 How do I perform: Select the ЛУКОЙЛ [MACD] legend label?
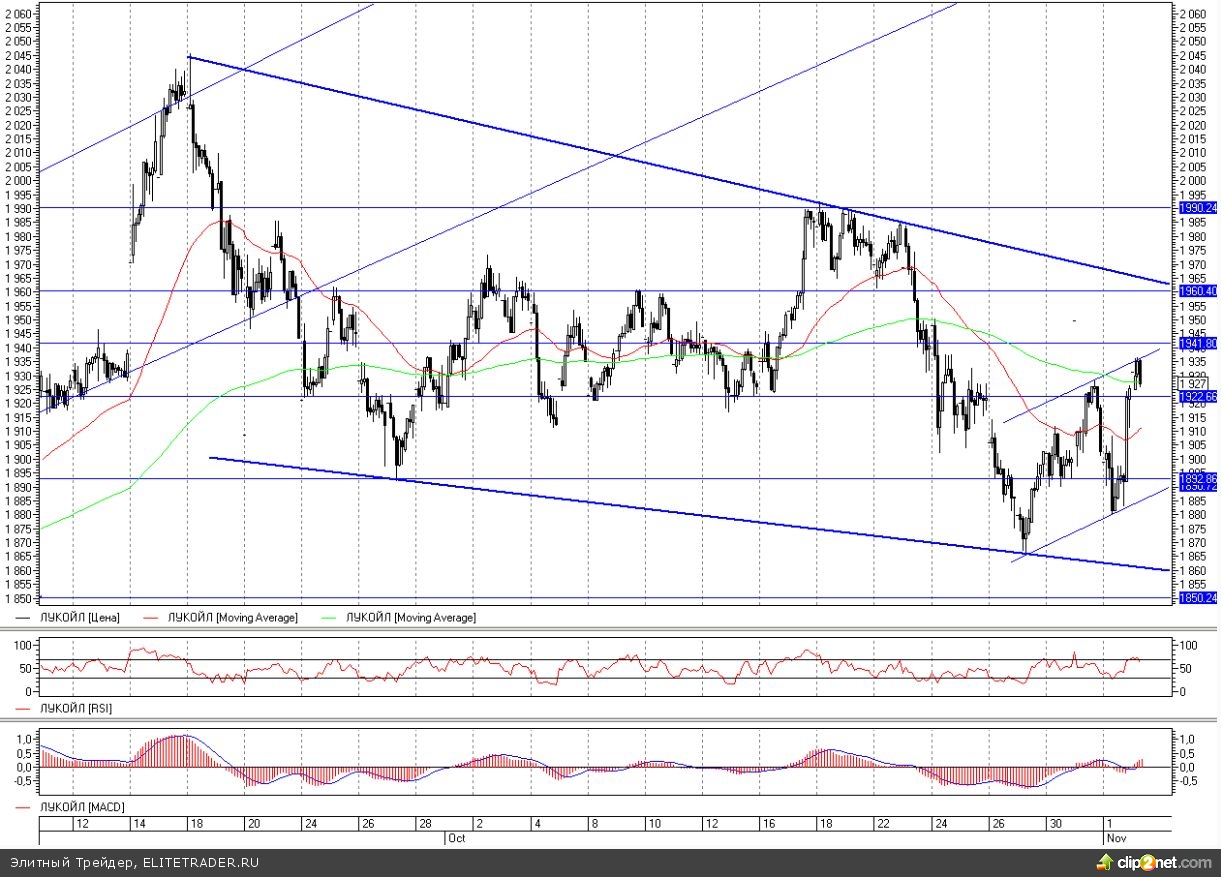(x=81, y=806)
